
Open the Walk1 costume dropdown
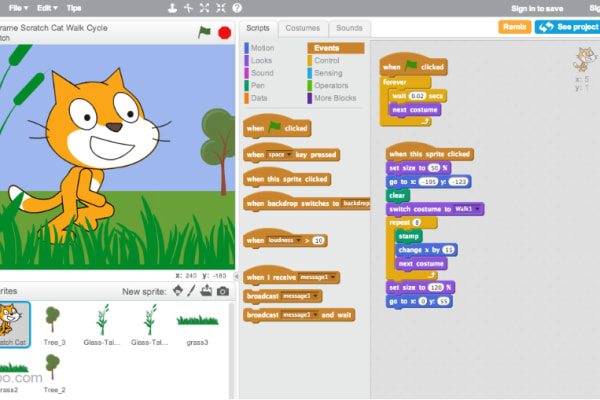[478, 209]
